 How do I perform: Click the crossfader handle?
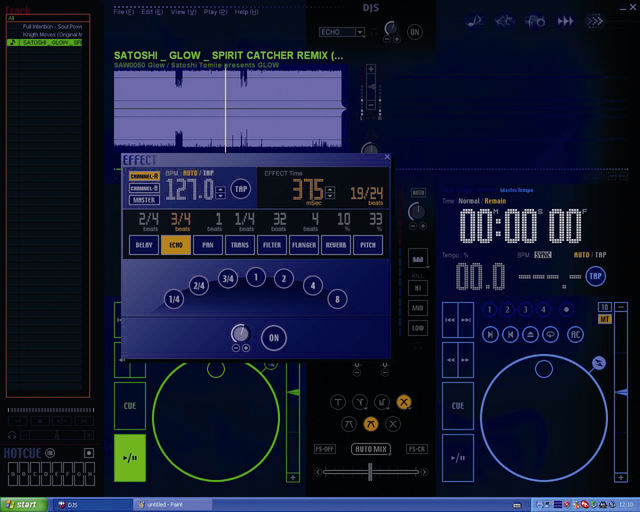click(370, 472)
